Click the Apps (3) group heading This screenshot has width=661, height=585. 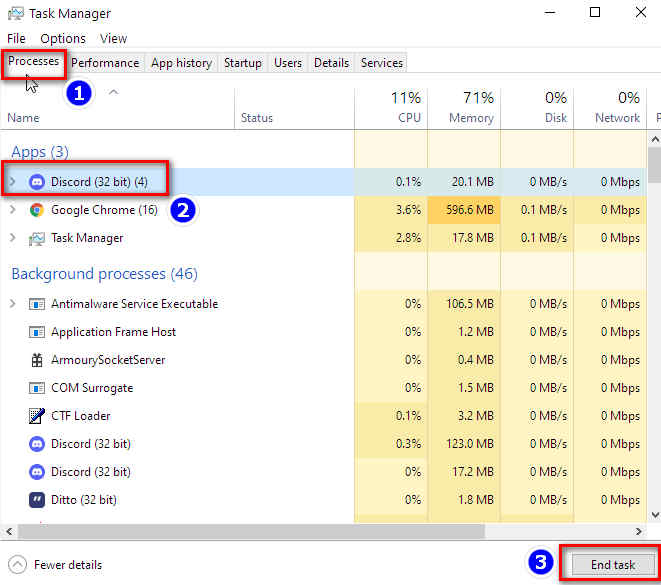40,152
